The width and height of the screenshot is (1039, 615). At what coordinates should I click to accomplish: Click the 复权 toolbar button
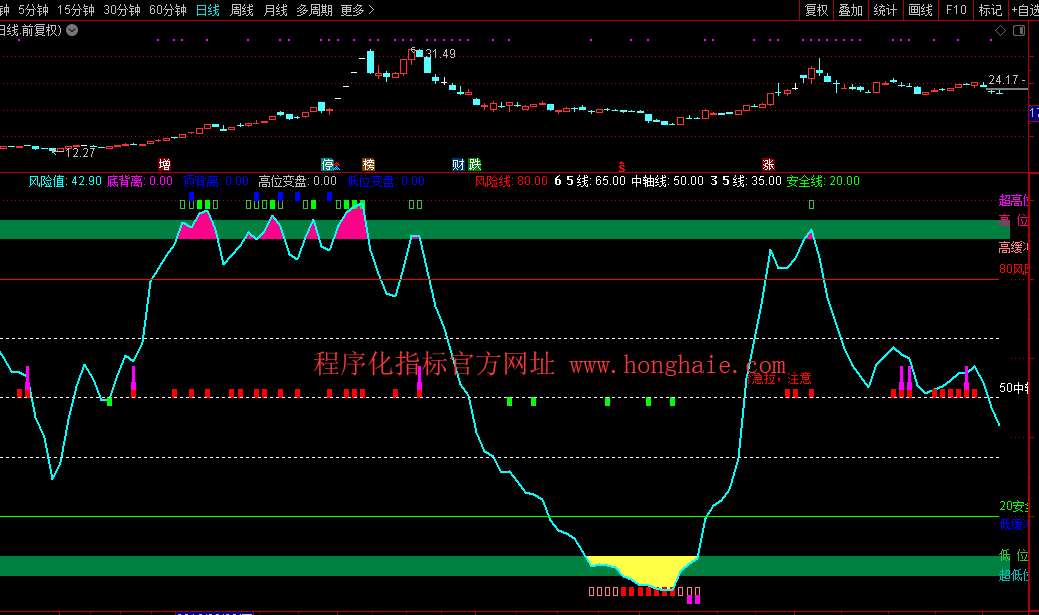coord(817,10)
